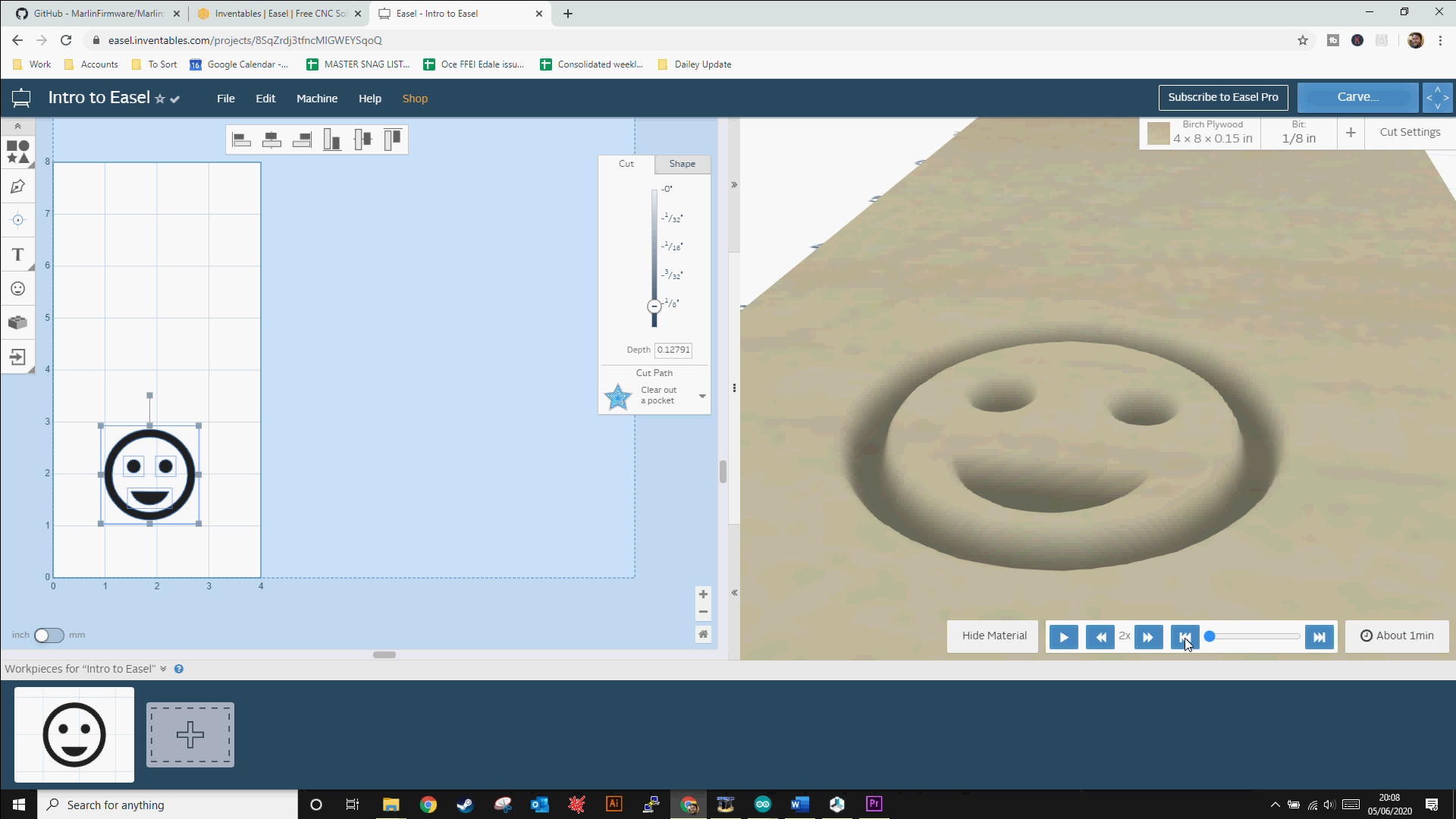1456x819 pixels.
Task: Toggle the project star favorite icon
Action: [x=160, y=99]
